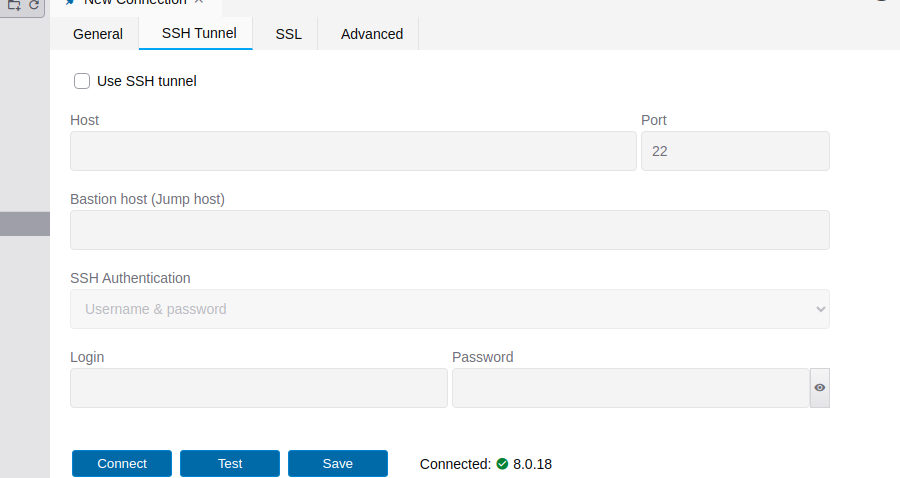Screen dimensions: 900x478
Task: Open the SSL tab
Action: [x=289, y=34]
